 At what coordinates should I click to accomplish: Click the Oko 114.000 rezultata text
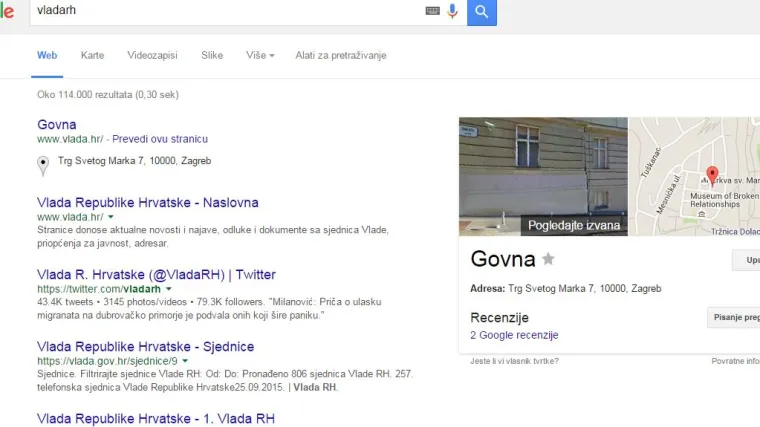click(108, 95)
